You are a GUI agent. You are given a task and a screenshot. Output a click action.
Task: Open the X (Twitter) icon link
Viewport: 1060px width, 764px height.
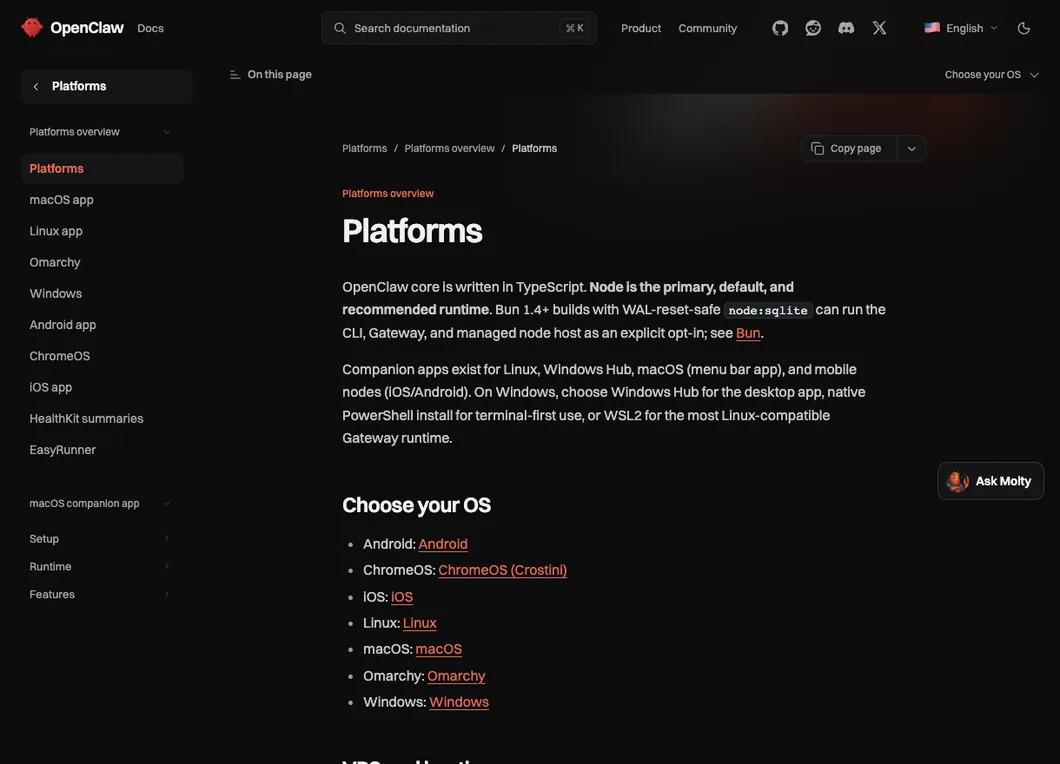[879, 28]
